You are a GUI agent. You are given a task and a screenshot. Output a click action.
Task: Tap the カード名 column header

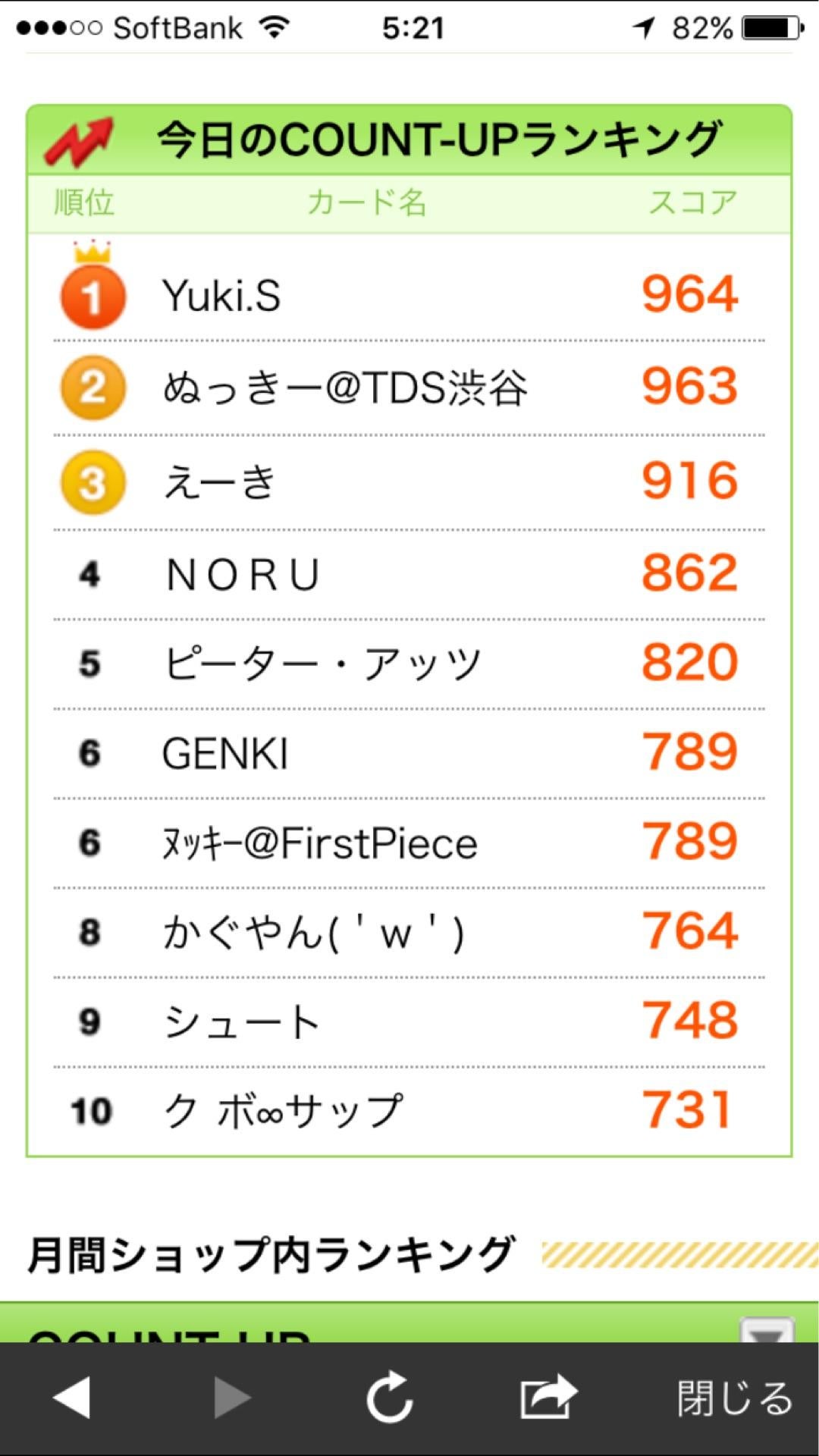367,203
